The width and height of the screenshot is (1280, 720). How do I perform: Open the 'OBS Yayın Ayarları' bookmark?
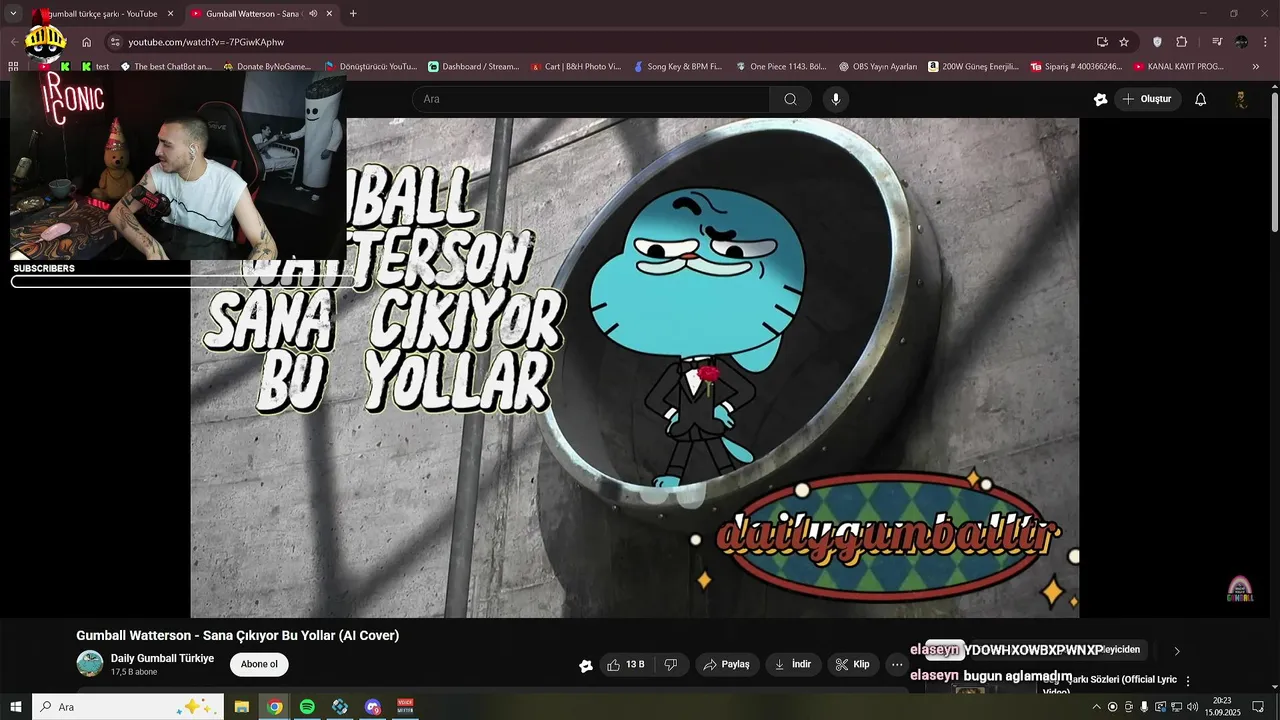tap(877, 67)
